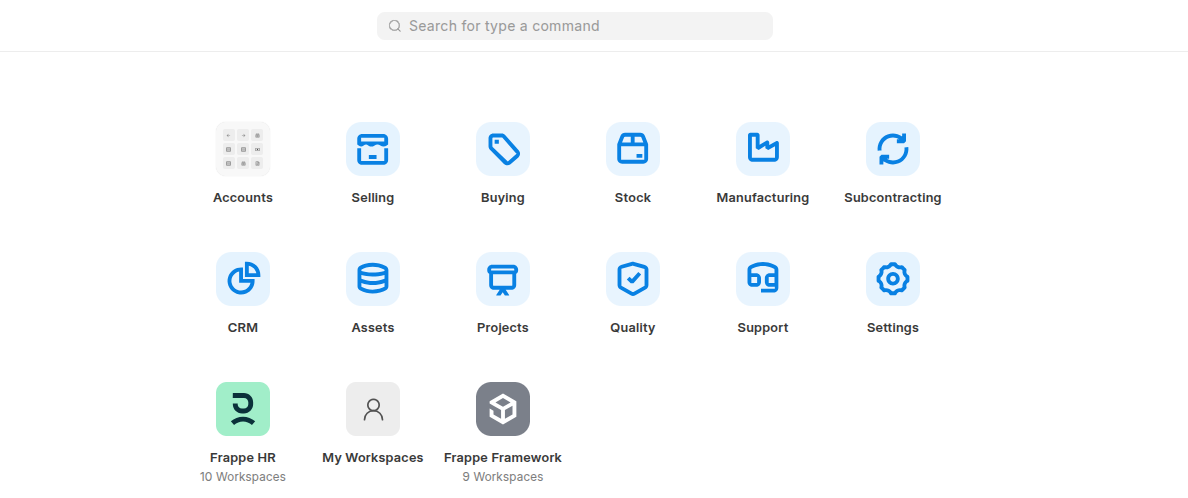
Task: Open the My Workspaces person icon
Action: [x=373, y=409]
